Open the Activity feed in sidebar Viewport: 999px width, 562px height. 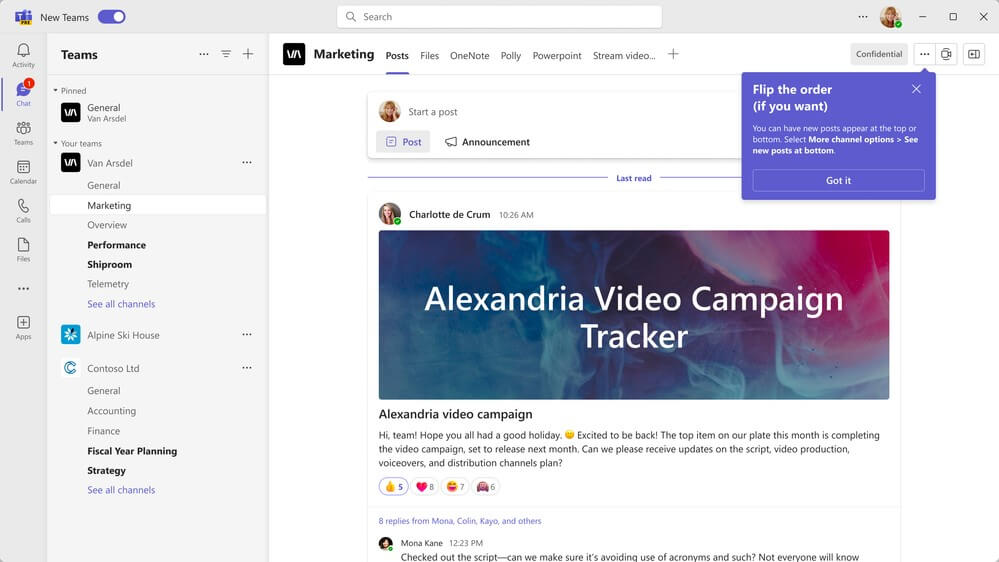point(23,55)
